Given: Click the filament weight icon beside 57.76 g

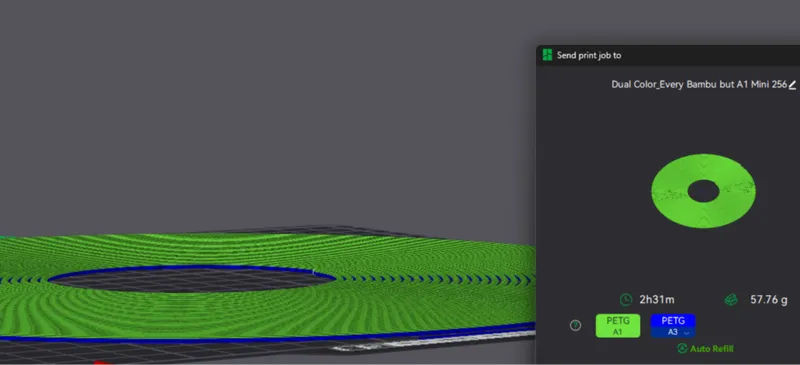Looking at the screenshot, I should pyautogui.click(x=731, y=300).
